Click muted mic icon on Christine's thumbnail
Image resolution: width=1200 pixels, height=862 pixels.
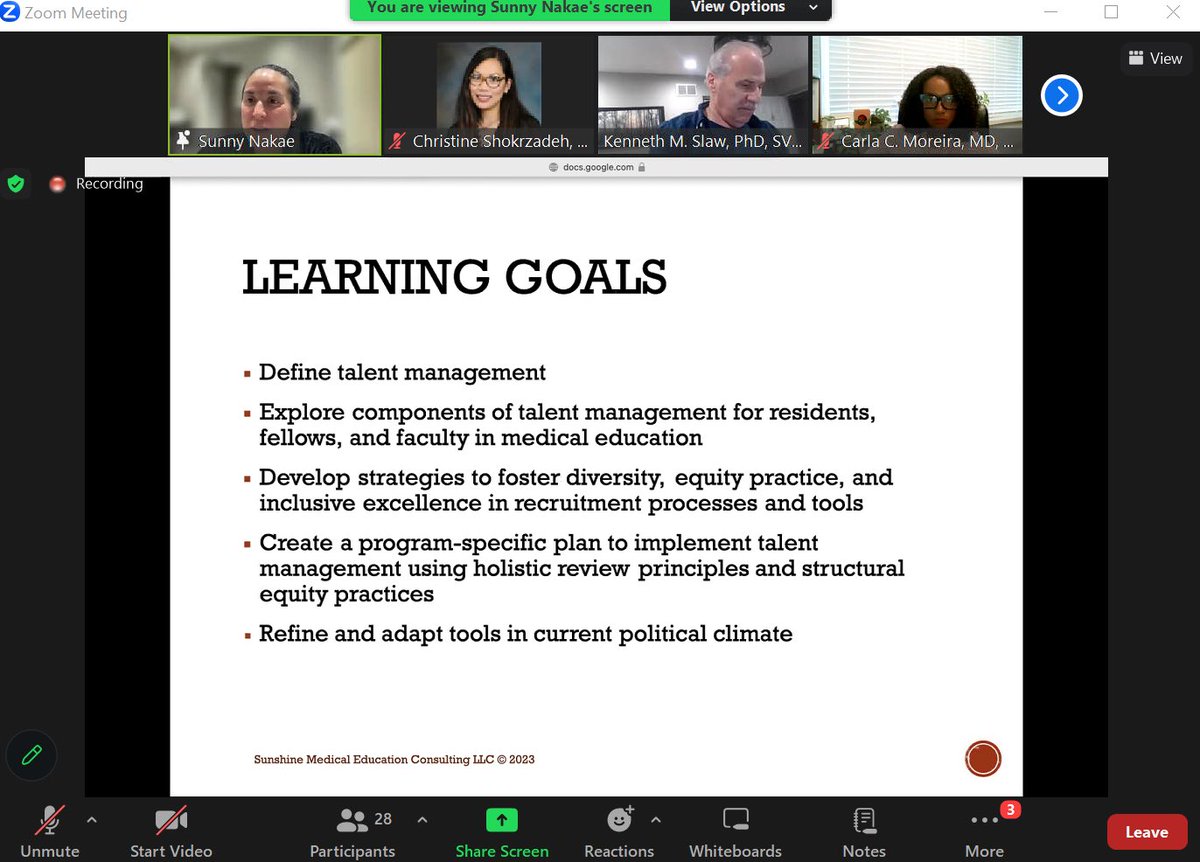398,142
